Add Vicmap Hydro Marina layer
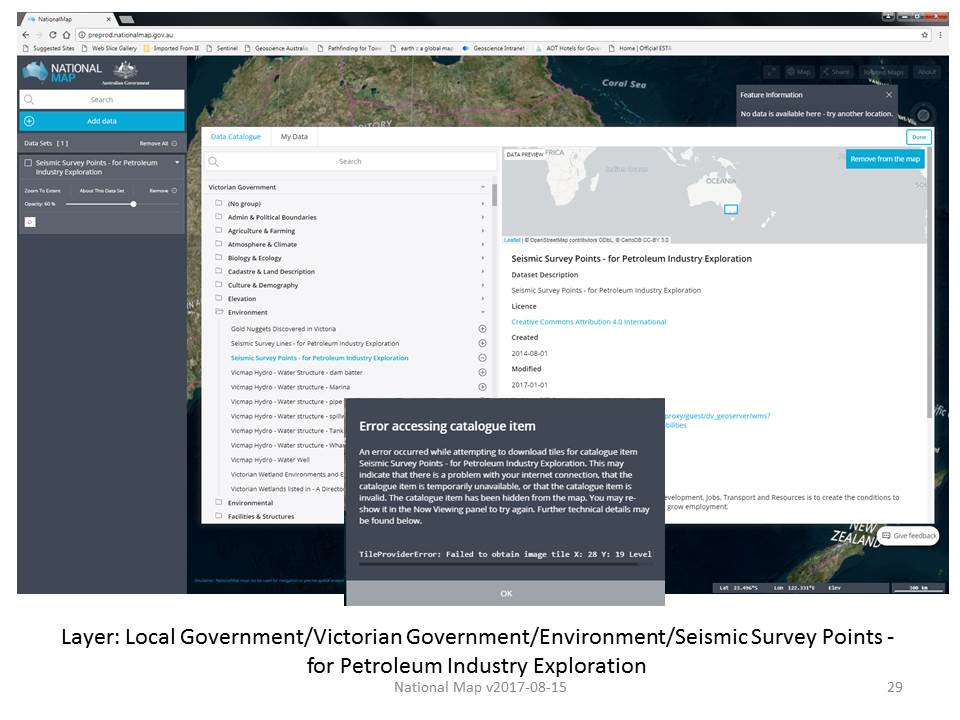The height and width of the screenshot is (720, 960). pyautogui.click(x=482, y=387)
